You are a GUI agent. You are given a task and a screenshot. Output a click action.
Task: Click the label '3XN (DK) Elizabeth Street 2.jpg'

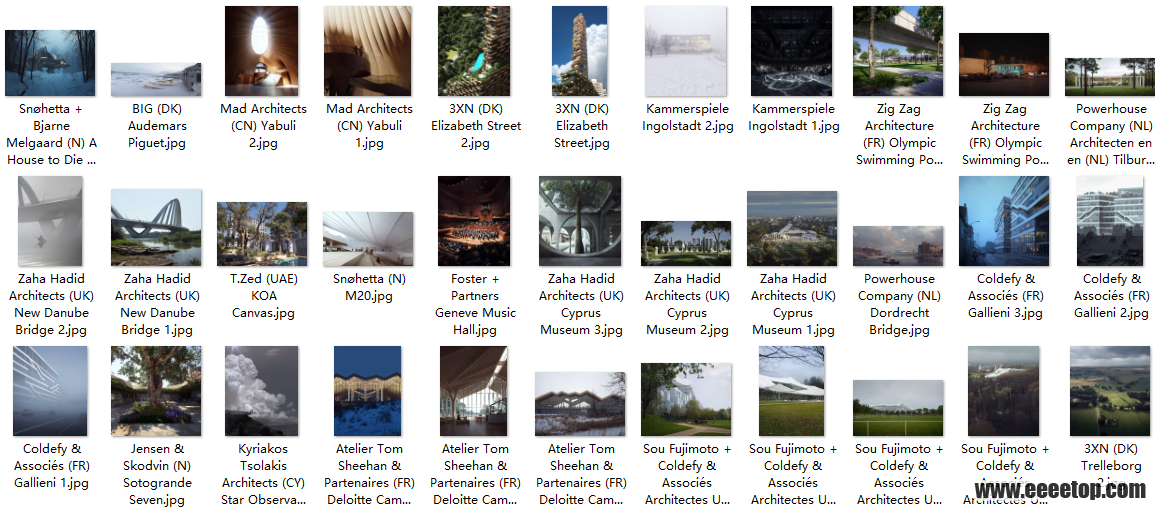point(475,125)
